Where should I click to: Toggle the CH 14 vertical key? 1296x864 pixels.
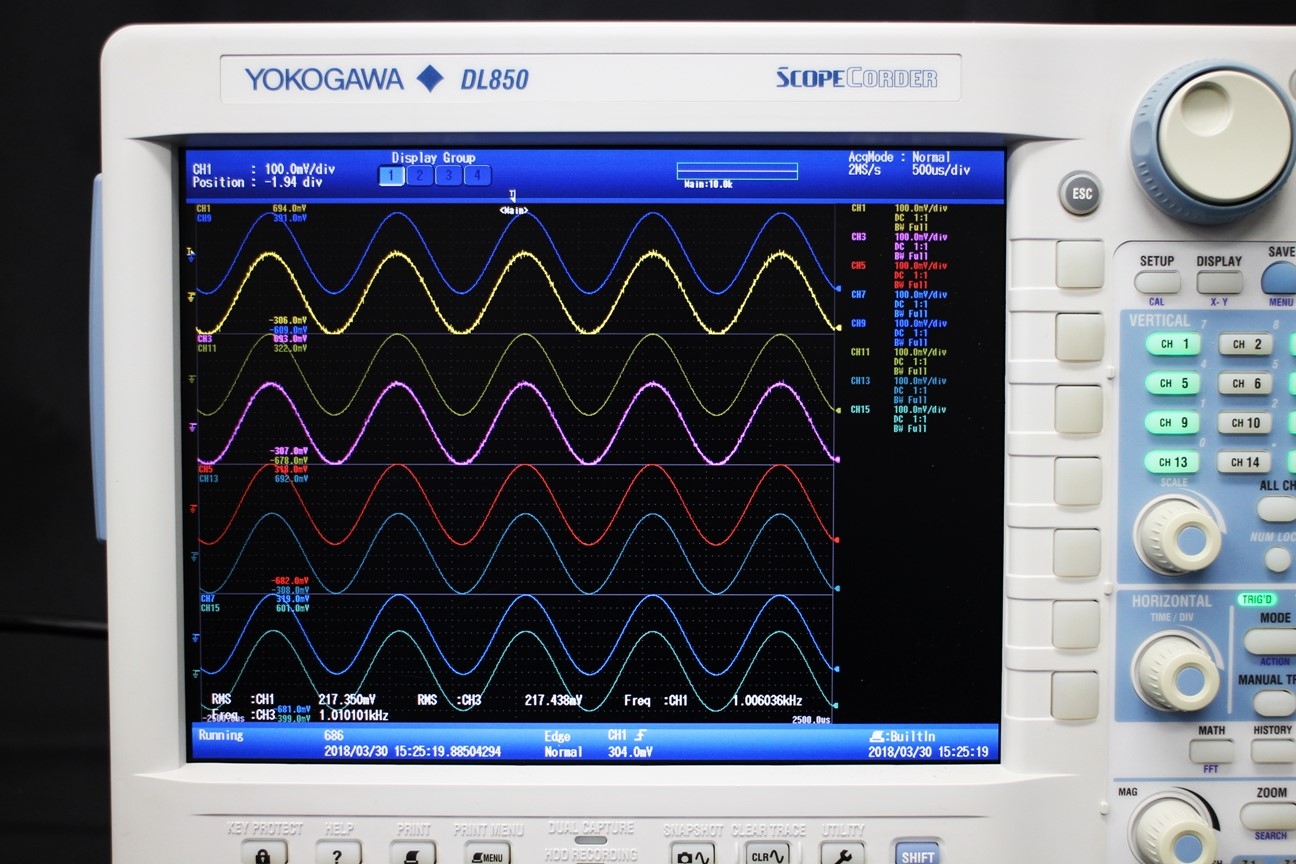pyautogui.click(x=1245, y=462)
